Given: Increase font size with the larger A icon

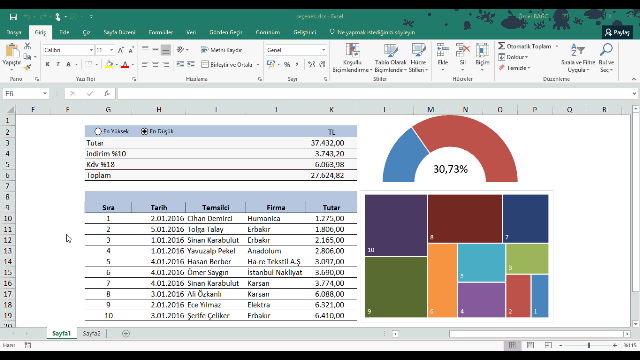Looking at the screenshot, I should coord(121,50).
